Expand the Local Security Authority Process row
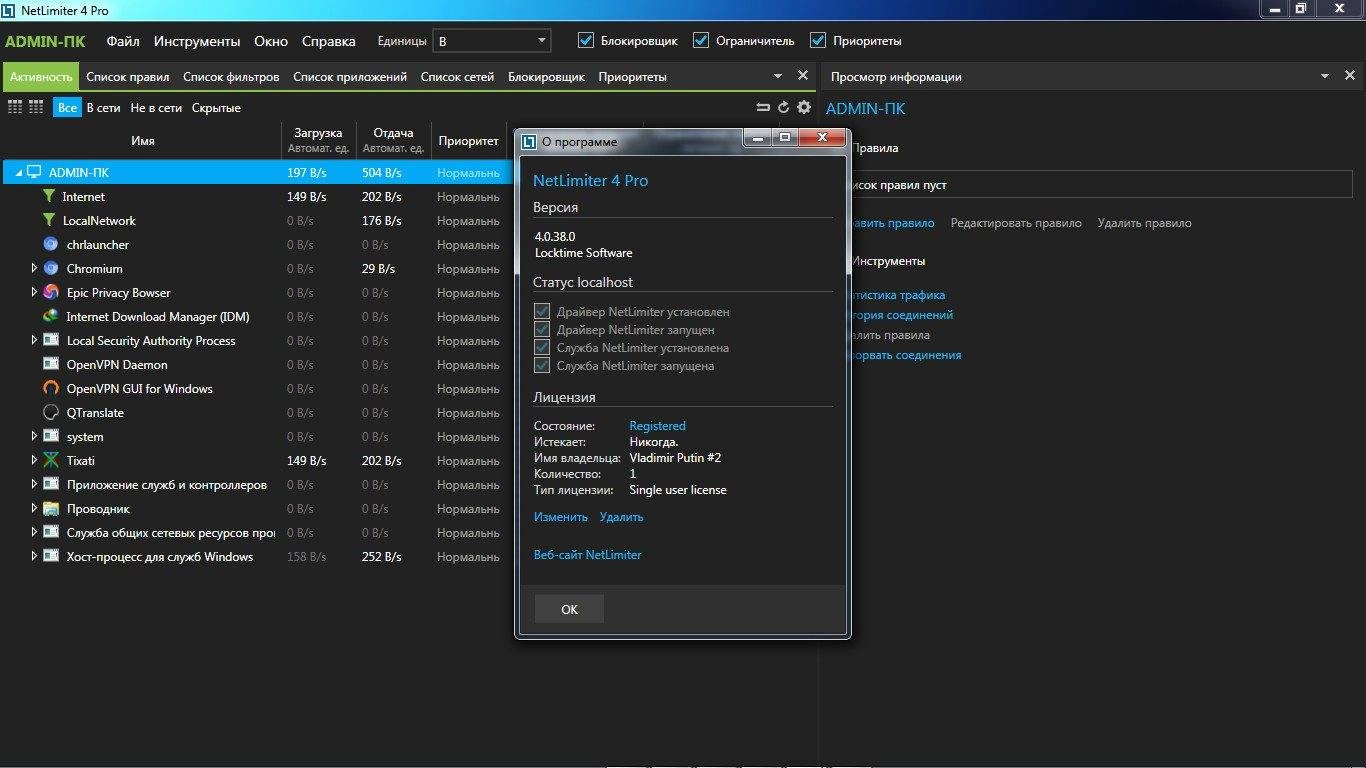The width and height of the screenshot is (1366, 768). point(34,340)
